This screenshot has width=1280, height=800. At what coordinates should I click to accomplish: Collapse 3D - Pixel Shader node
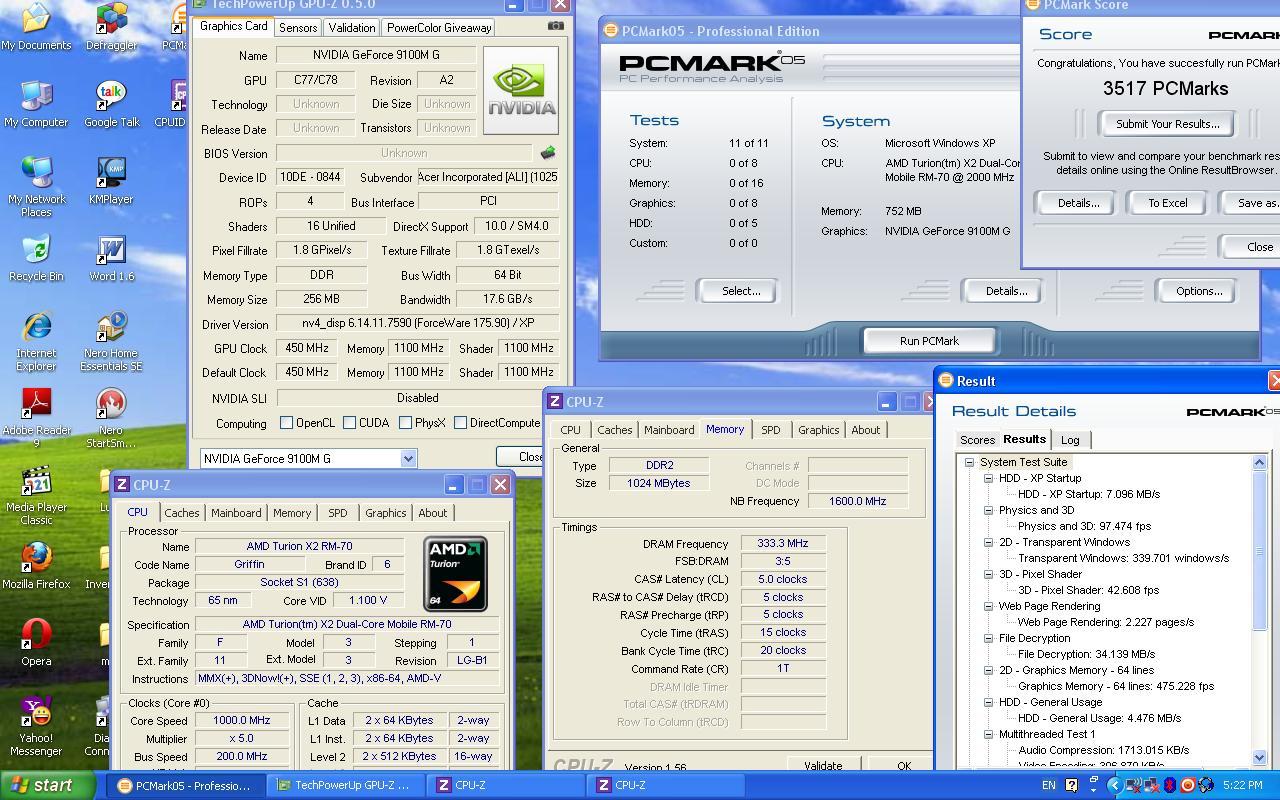click(988, 574)
